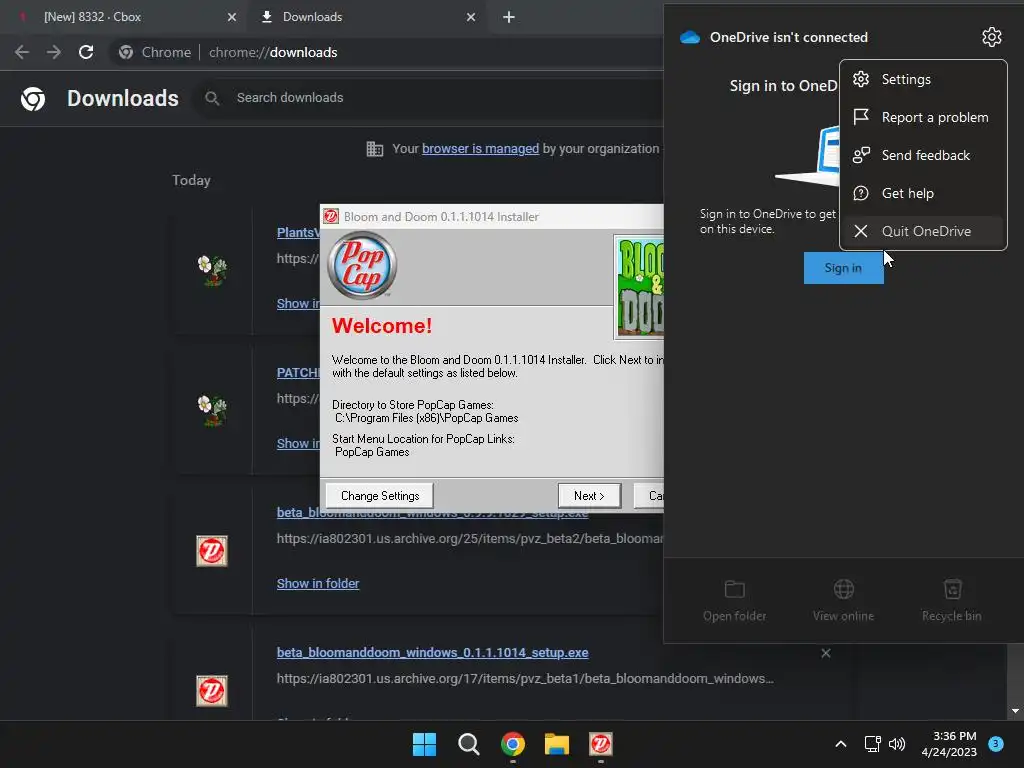Remove 0.1.1.1014 setup from downloads list

(x=825, y=653)
